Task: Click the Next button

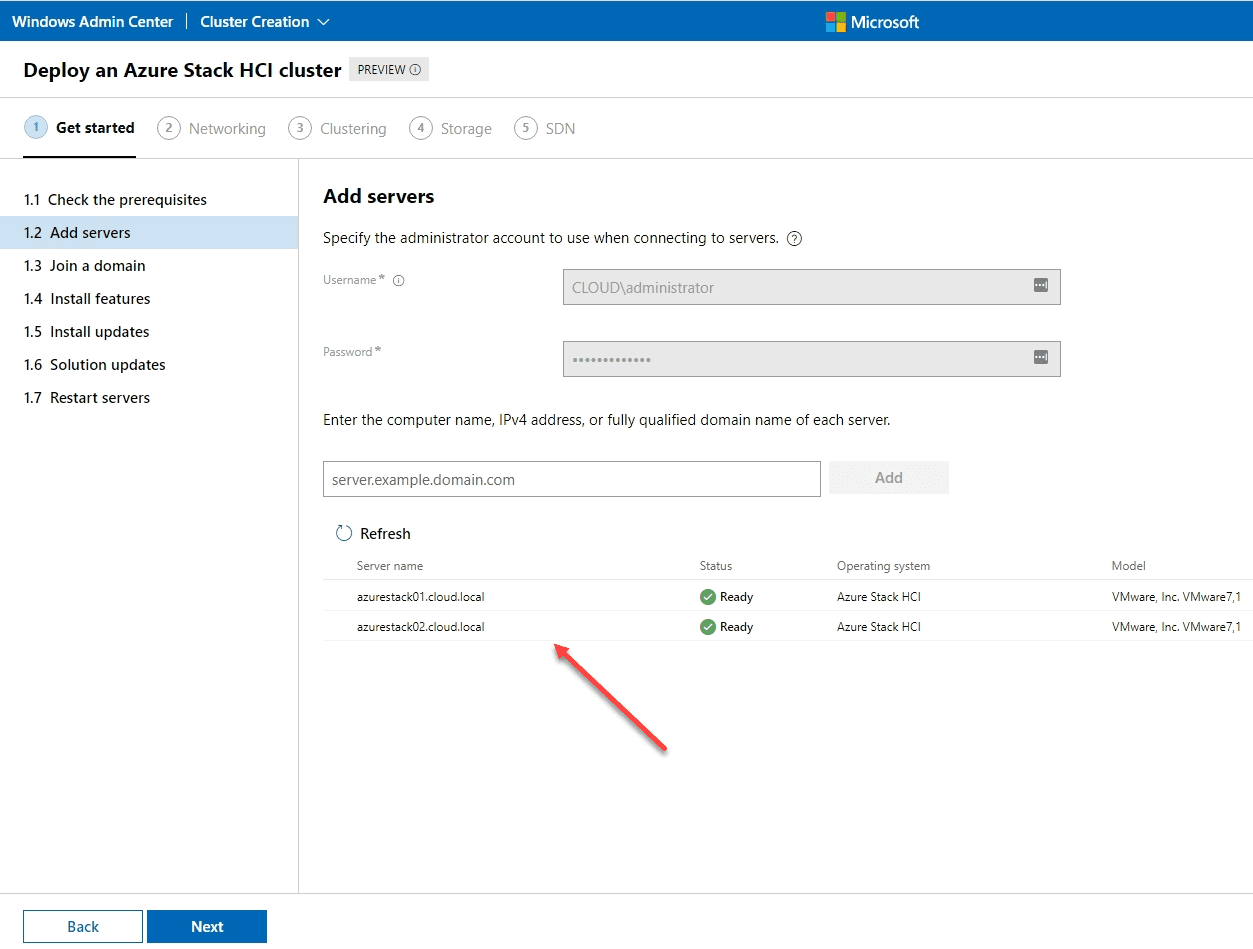Action: (x=207, y=927)
